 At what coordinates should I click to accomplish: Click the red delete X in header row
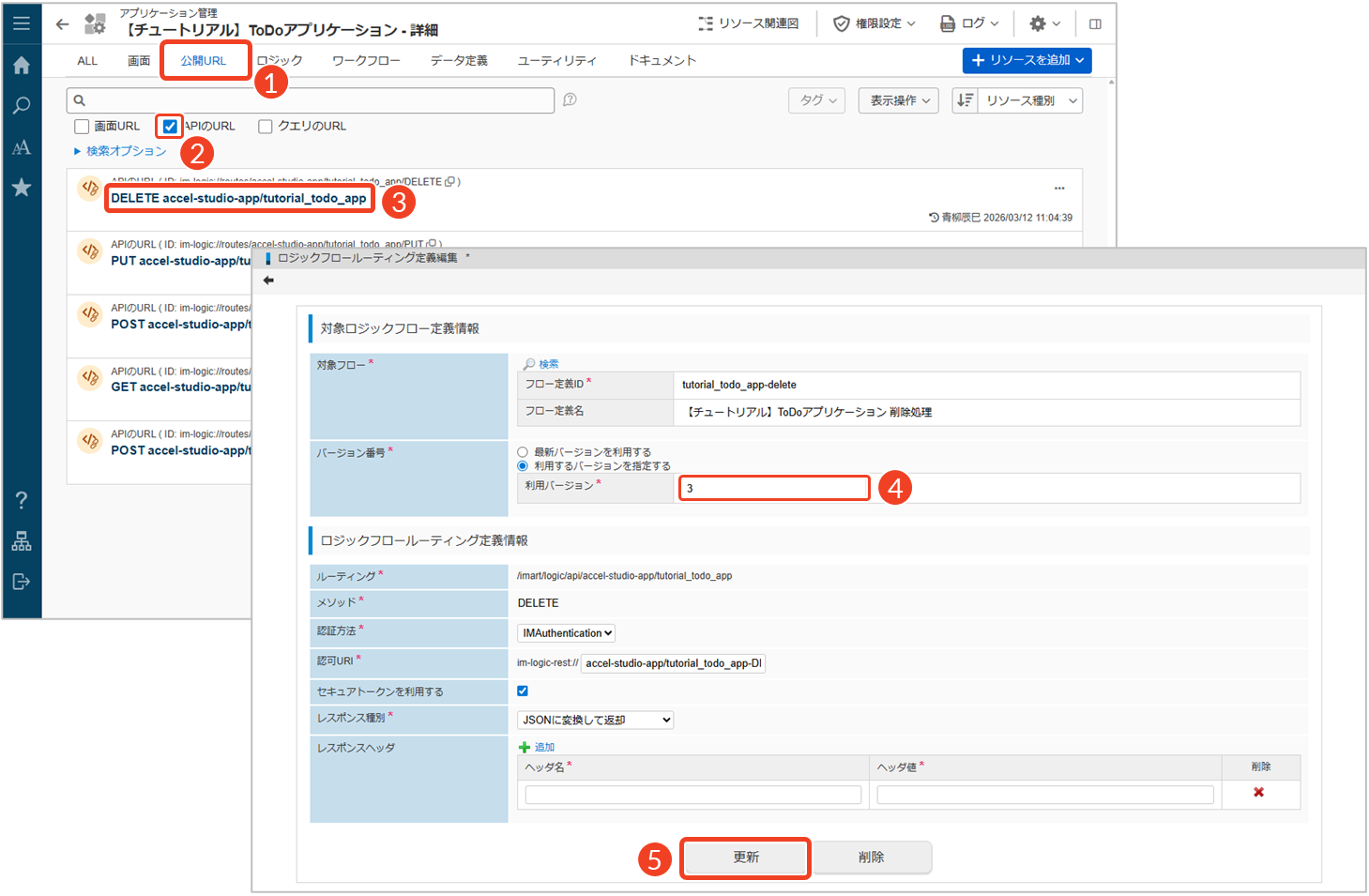coord(1258,793)
